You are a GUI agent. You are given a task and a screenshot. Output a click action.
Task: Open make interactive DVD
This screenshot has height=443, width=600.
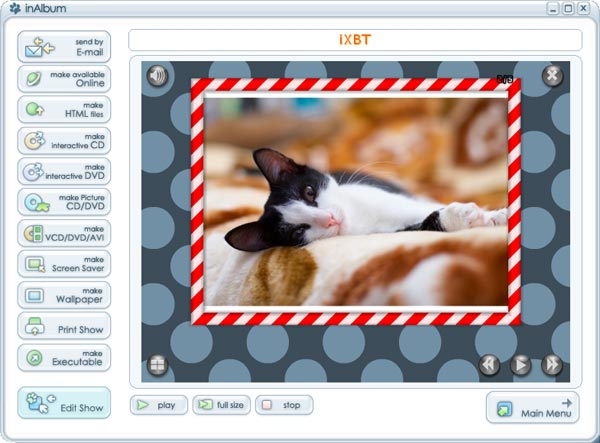pos(64,171)
